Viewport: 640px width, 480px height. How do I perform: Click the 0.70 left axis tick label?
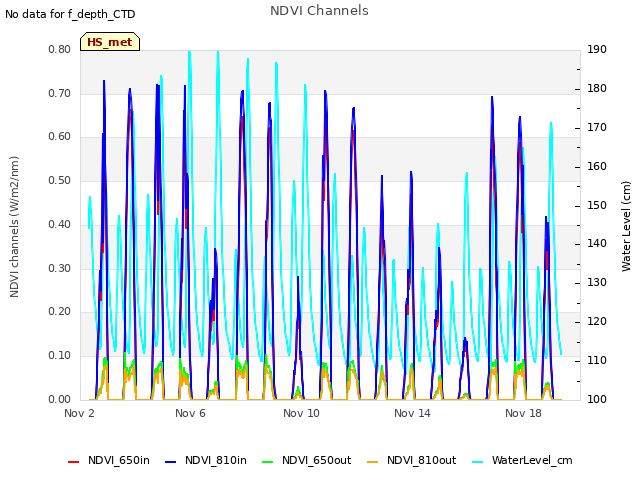click(x=60, y=93)
